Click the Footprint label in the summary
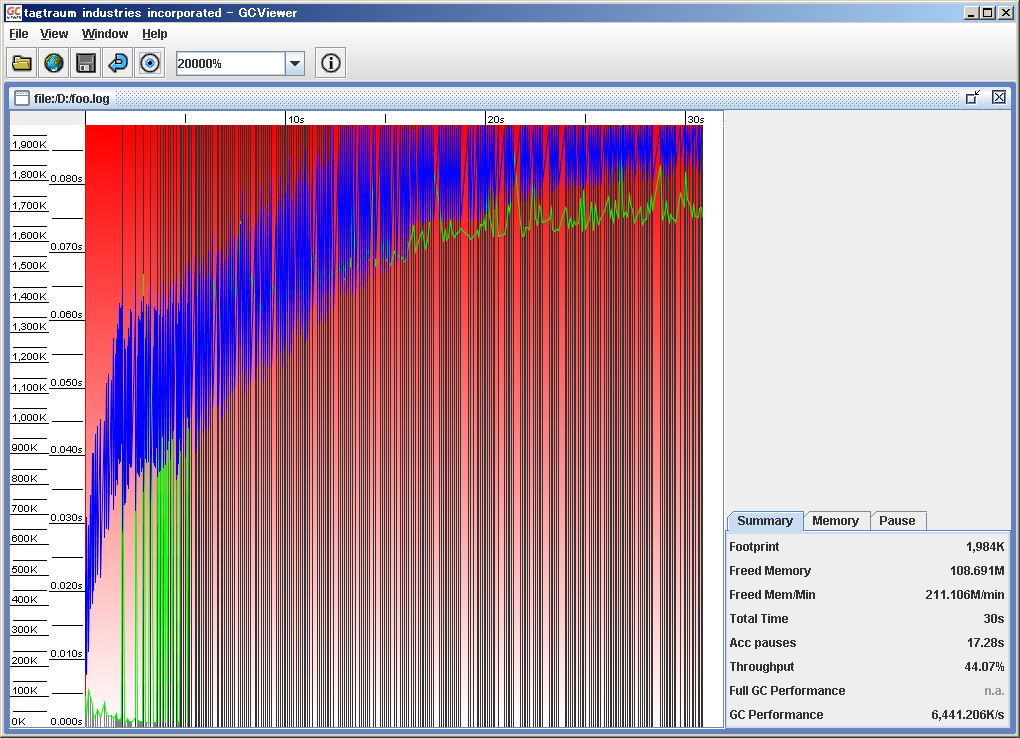 (754, 547)
